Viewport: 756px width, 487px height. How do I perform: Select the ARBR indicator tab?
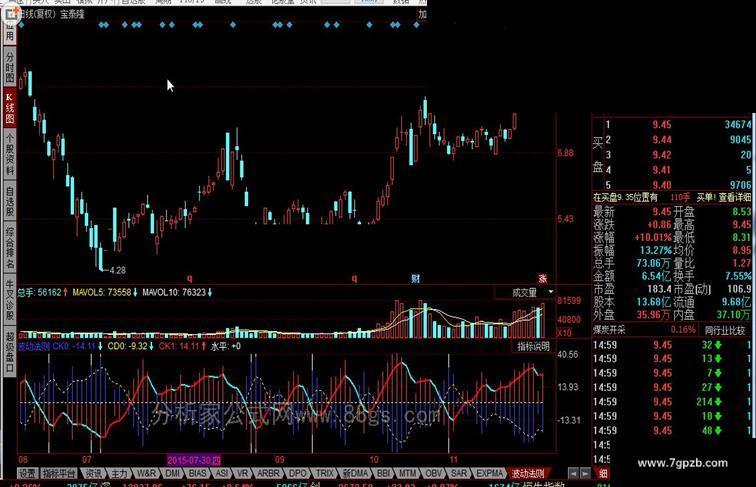pyautogui.click(x=268, y=473)
